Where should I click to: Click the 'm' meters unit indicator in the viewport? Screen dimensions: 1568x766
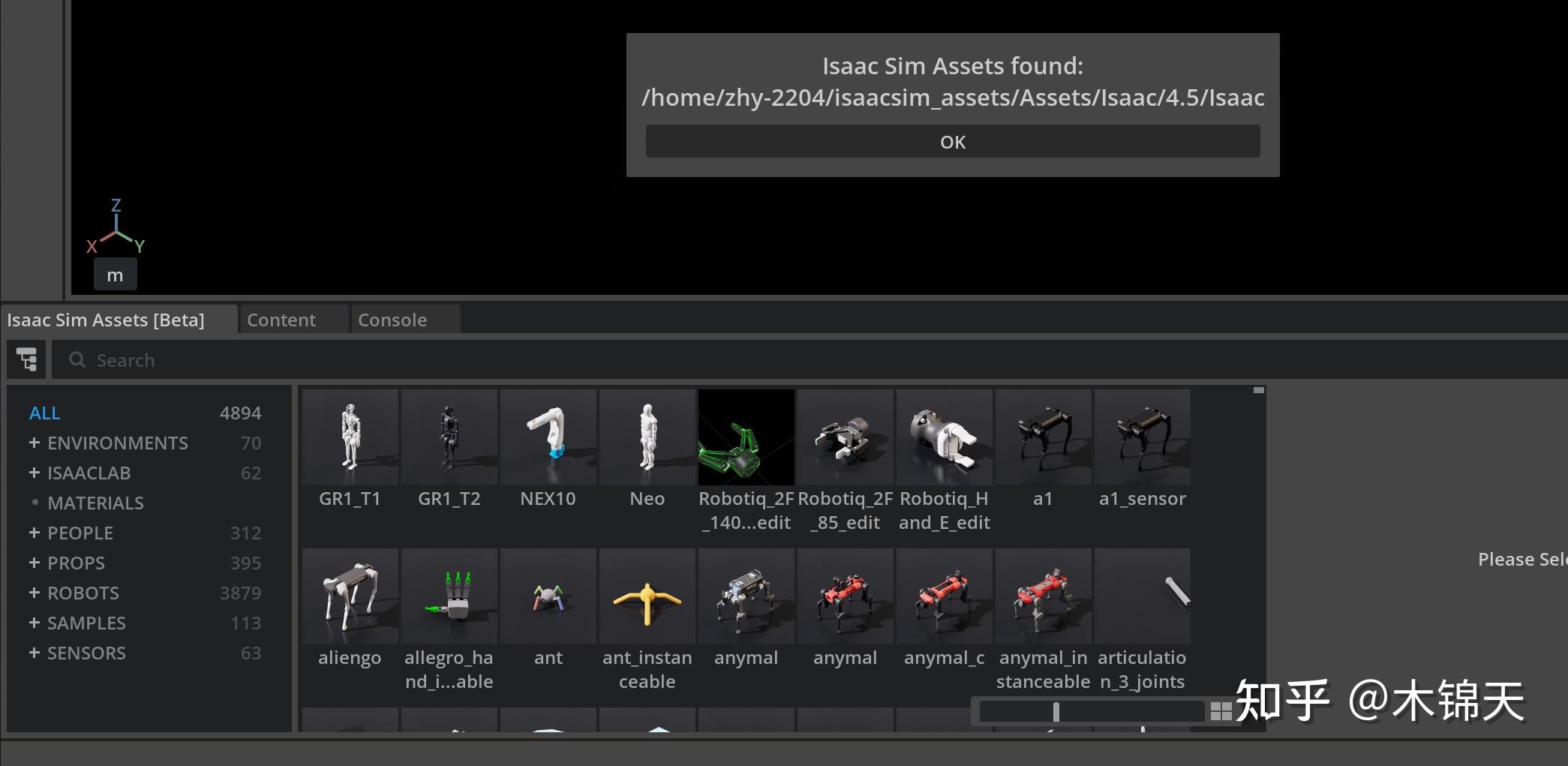pyautogui.click(x=116, y=273)
